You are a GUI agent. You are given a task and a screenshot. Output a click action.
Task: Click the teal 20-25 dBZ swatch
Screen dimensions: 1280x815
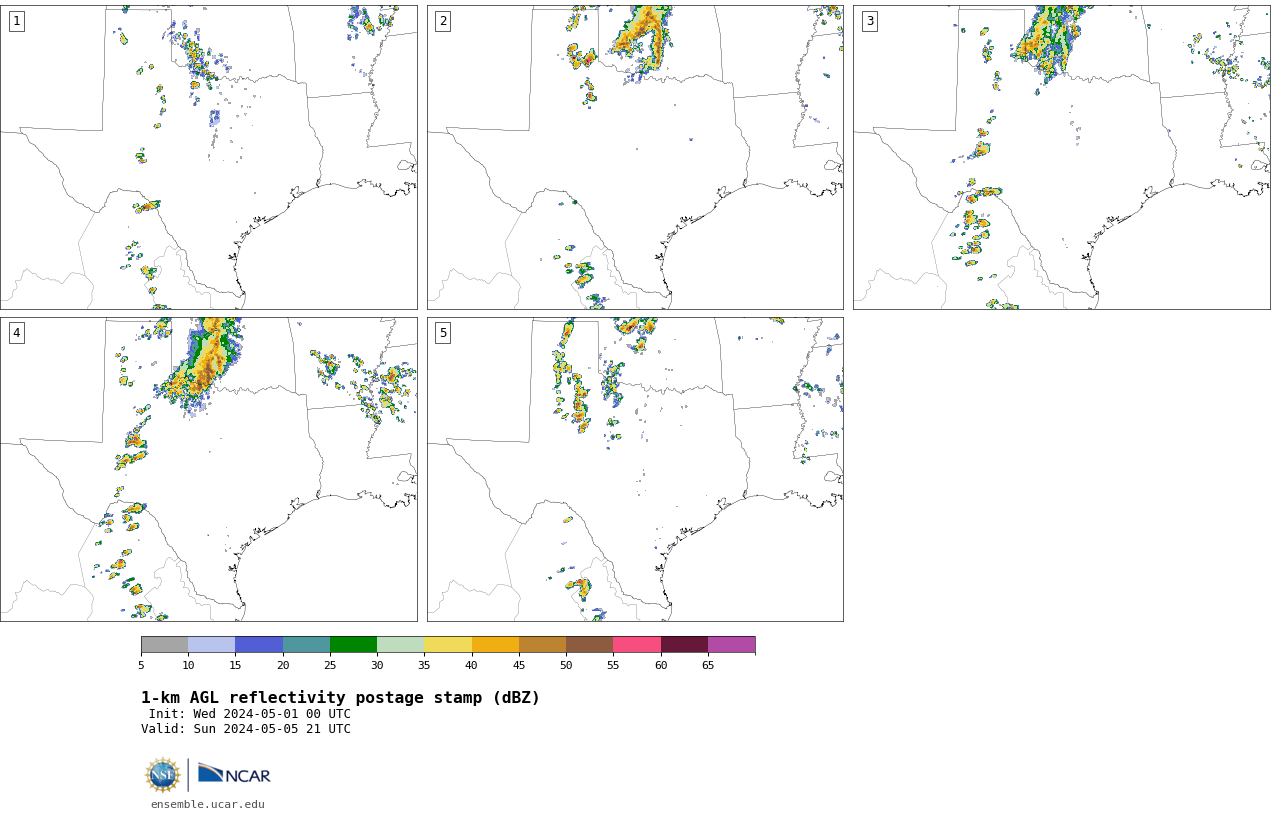click(306, 644)
